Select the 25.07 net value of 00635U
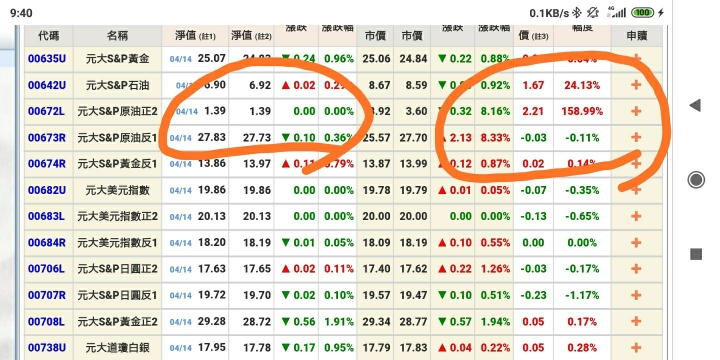The height and width of the screenshot is (360, 720). [x=212, y=59]
